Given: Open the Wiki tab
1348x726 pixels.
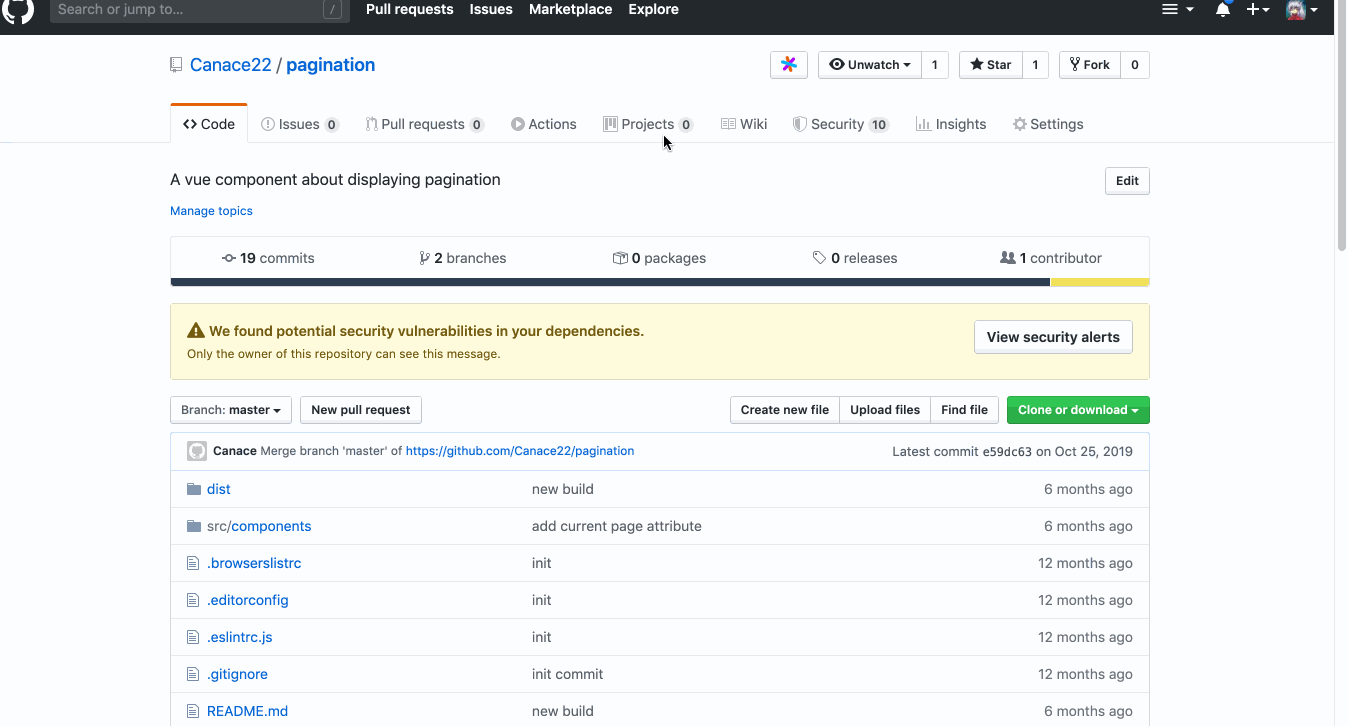Looking at the screenshot, I should (744, 124).
